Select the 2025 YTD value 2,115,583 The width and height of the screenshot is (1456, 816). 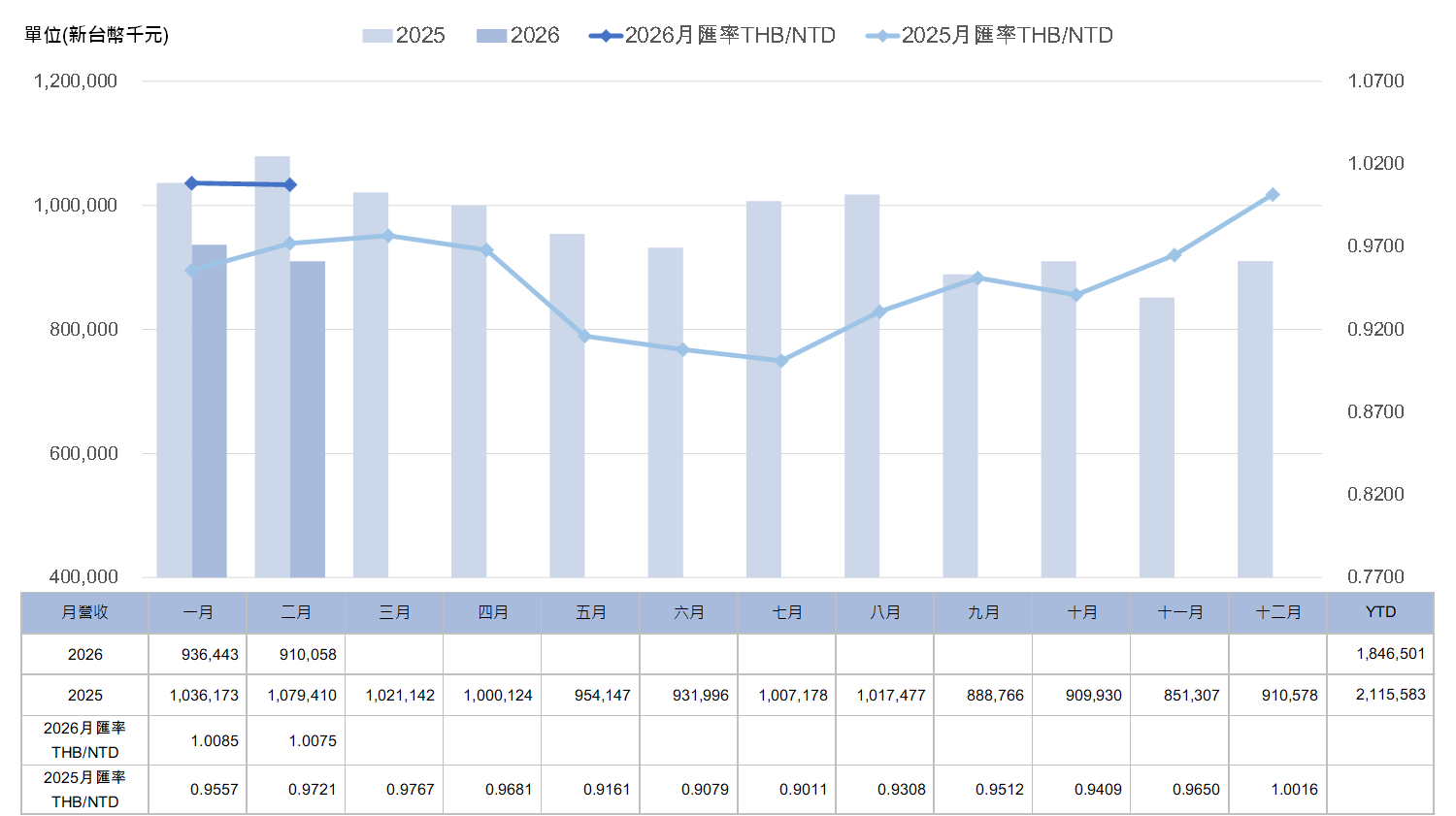(1390, 695)
